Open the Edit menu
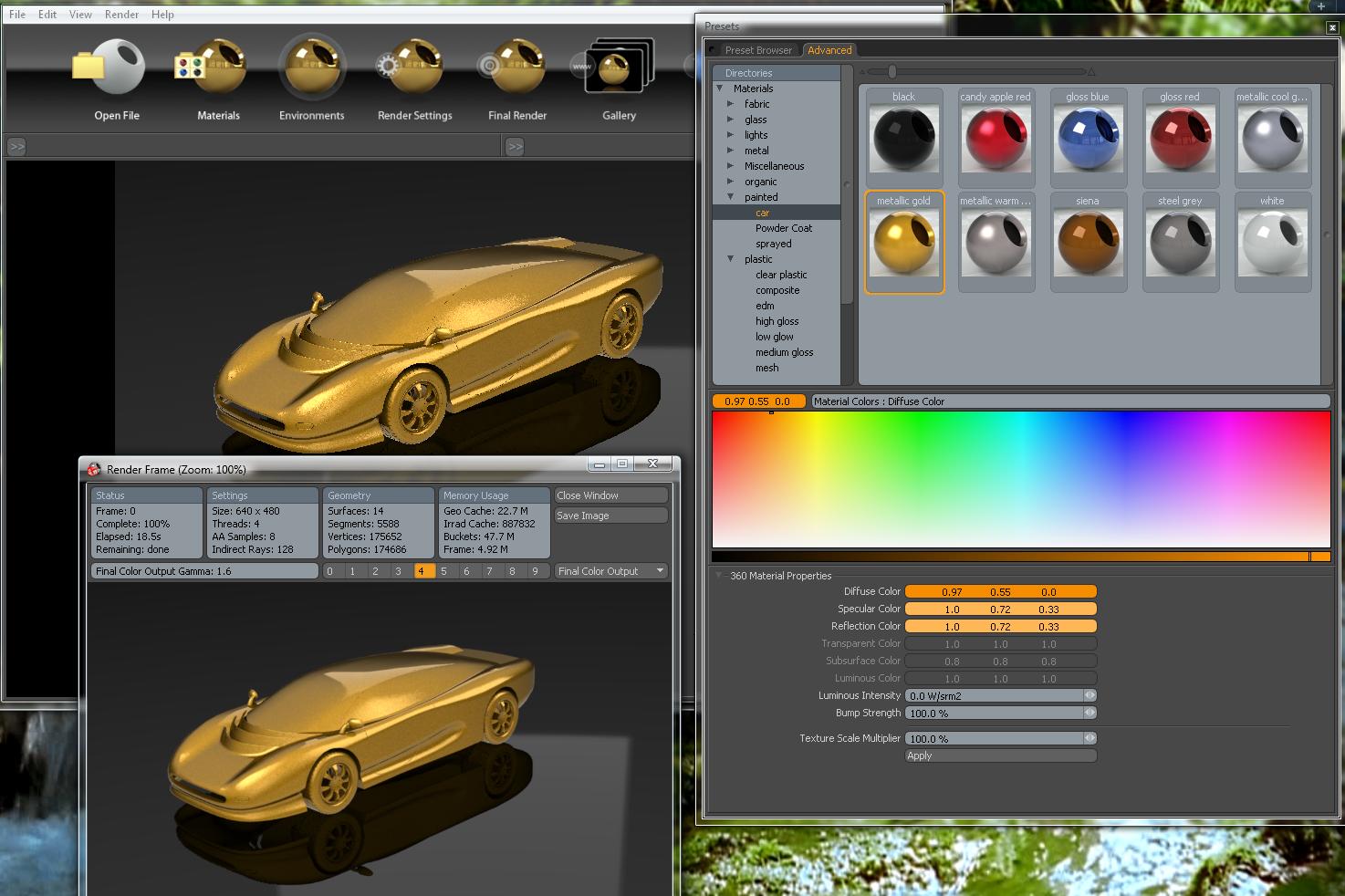This screenshot has height=896, width=1345. [x=47, y=15]
